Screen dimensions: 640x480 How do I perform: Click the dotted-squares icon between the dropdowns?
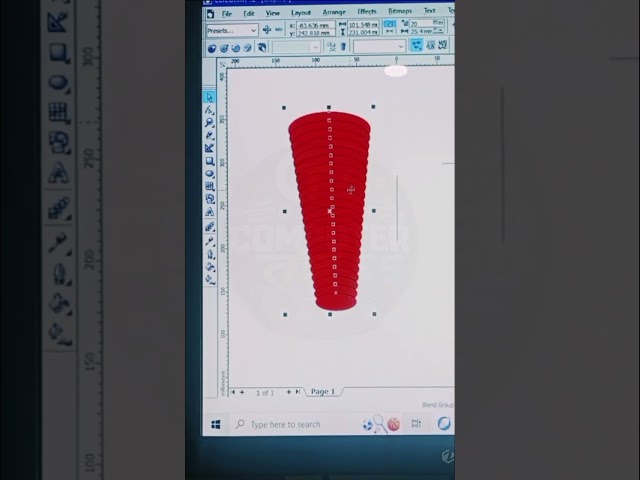(331, 47)
